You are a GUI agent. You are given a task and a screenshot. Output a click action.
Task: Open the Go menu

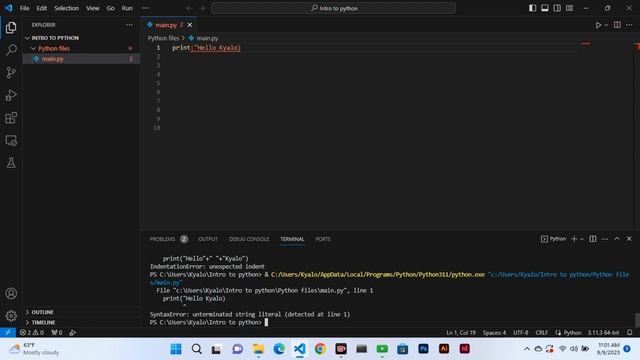pyautogui.click(x=110, y=8)
